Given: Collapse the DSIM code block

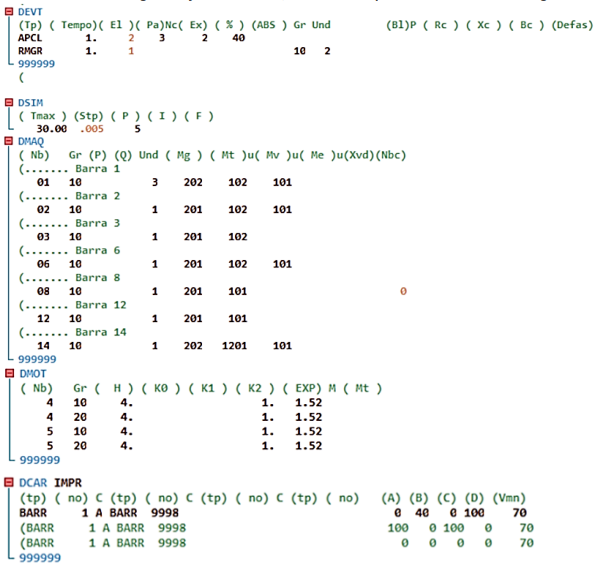Looking at the screenshot, I should (9, 102).
